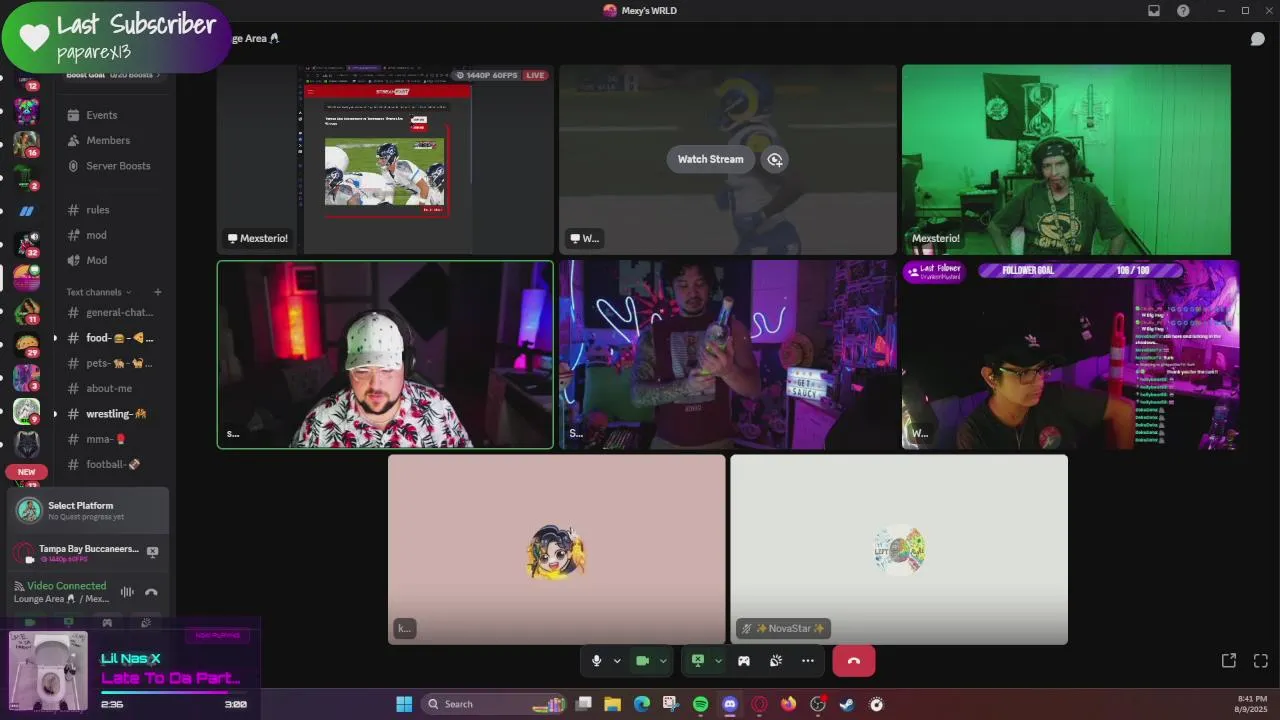Click Watch Stream on blurred stream
The height and width of the screenshot is (720, 1280).
click(x=710, y=159)
